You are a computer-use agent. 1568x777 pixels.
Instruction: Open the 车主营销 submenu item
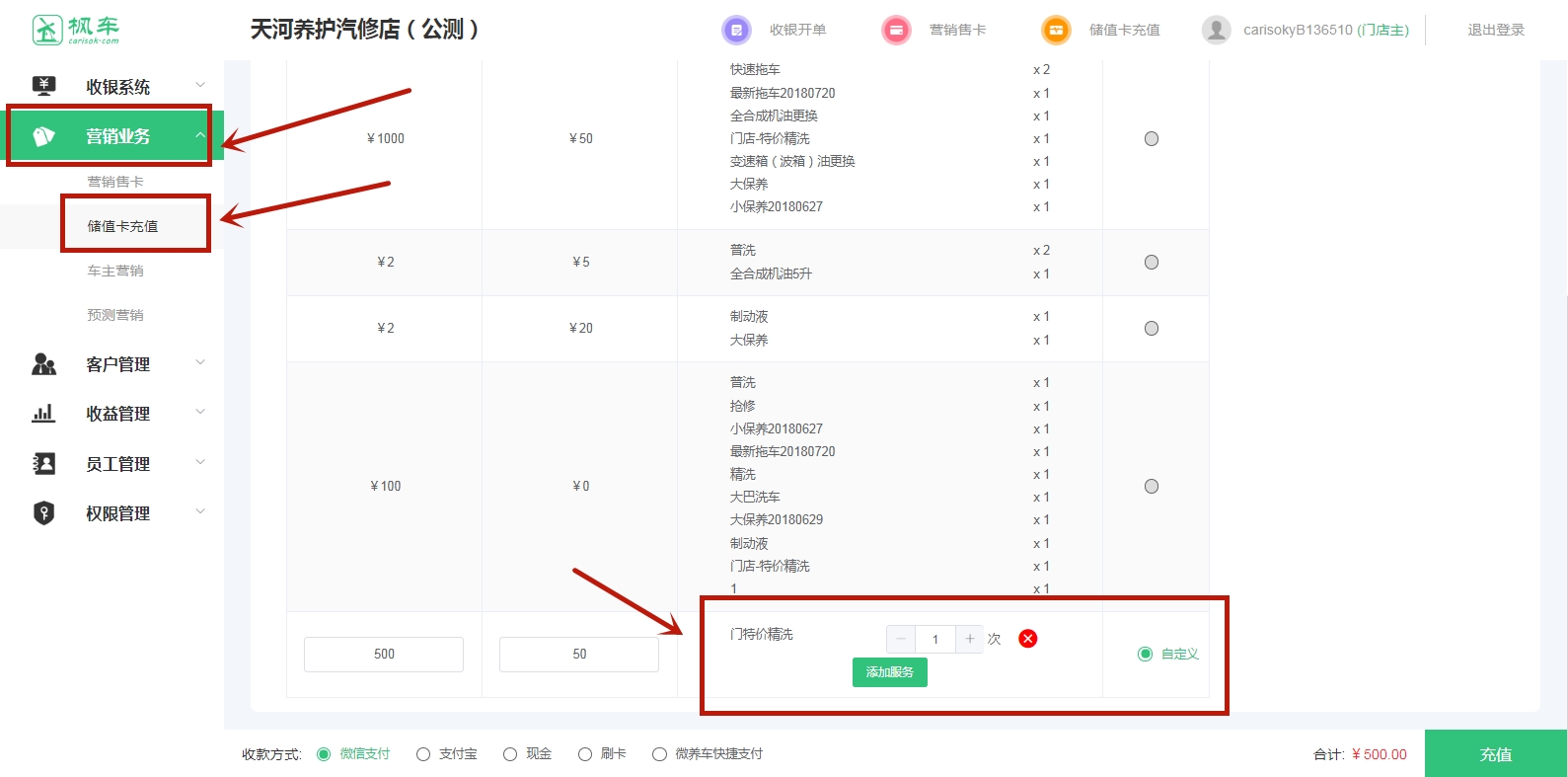point(115,271)
